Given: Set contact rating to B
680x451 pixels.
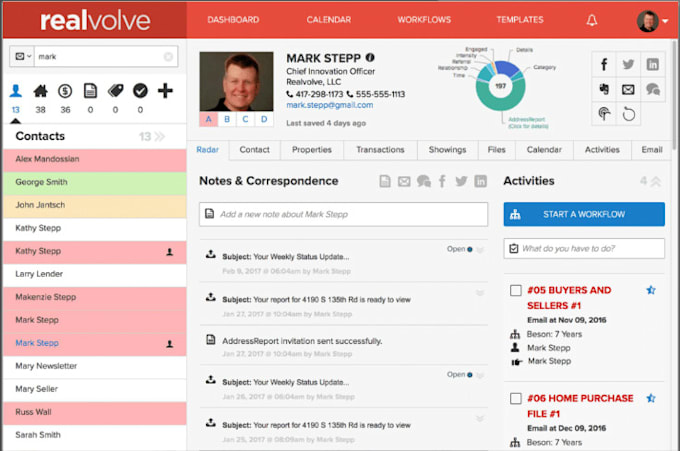Looking at the screenshot, I should (x=227, y=119).
